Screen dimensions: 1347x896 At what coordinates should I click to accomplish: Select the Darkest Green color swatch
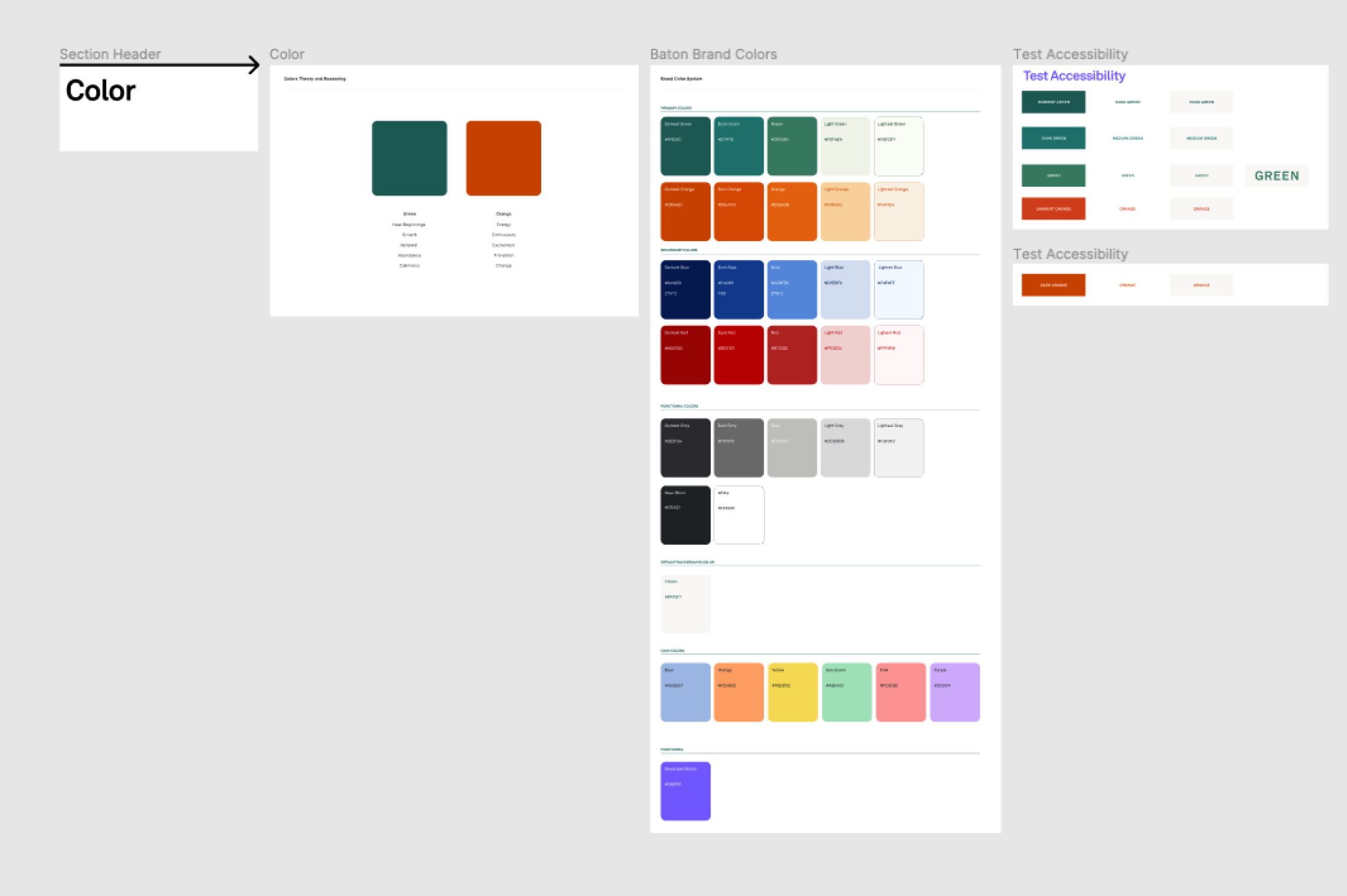(x=685, y=146)
